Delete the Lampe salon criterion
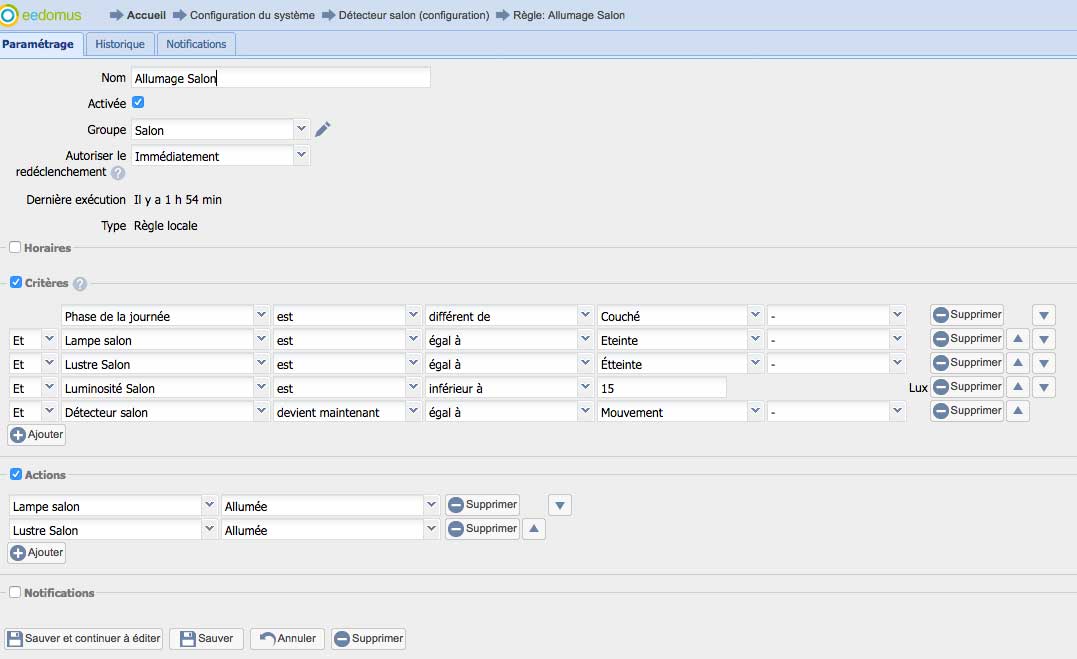 967,339
